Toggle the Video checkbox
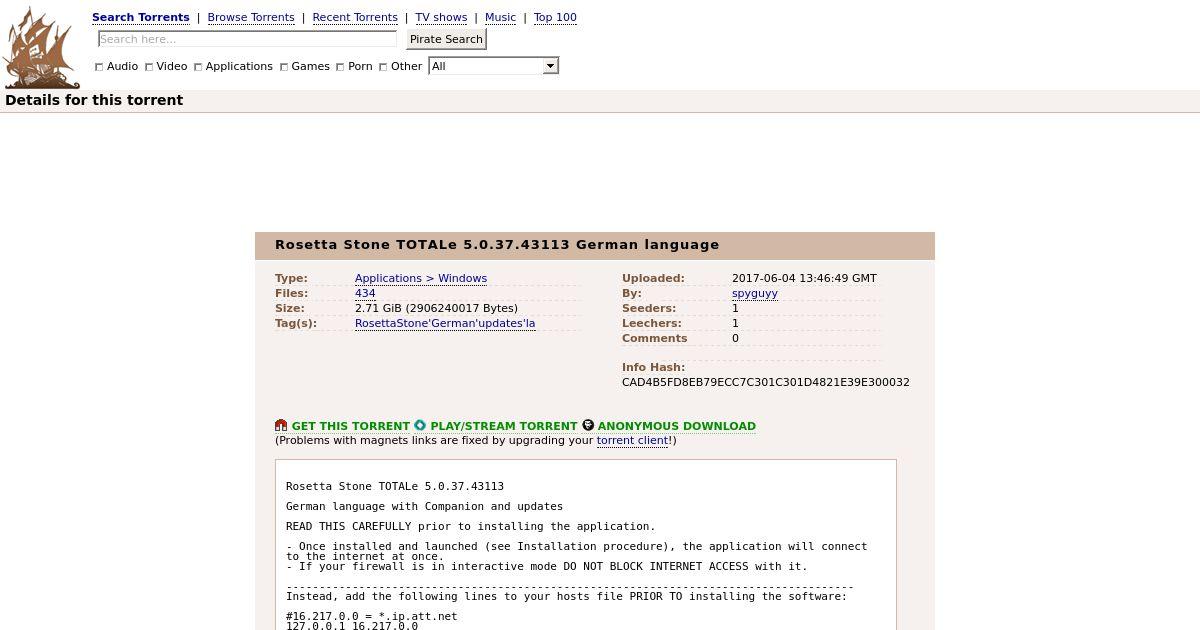The width and height of the screenshot is (1200, 630). 149,67
